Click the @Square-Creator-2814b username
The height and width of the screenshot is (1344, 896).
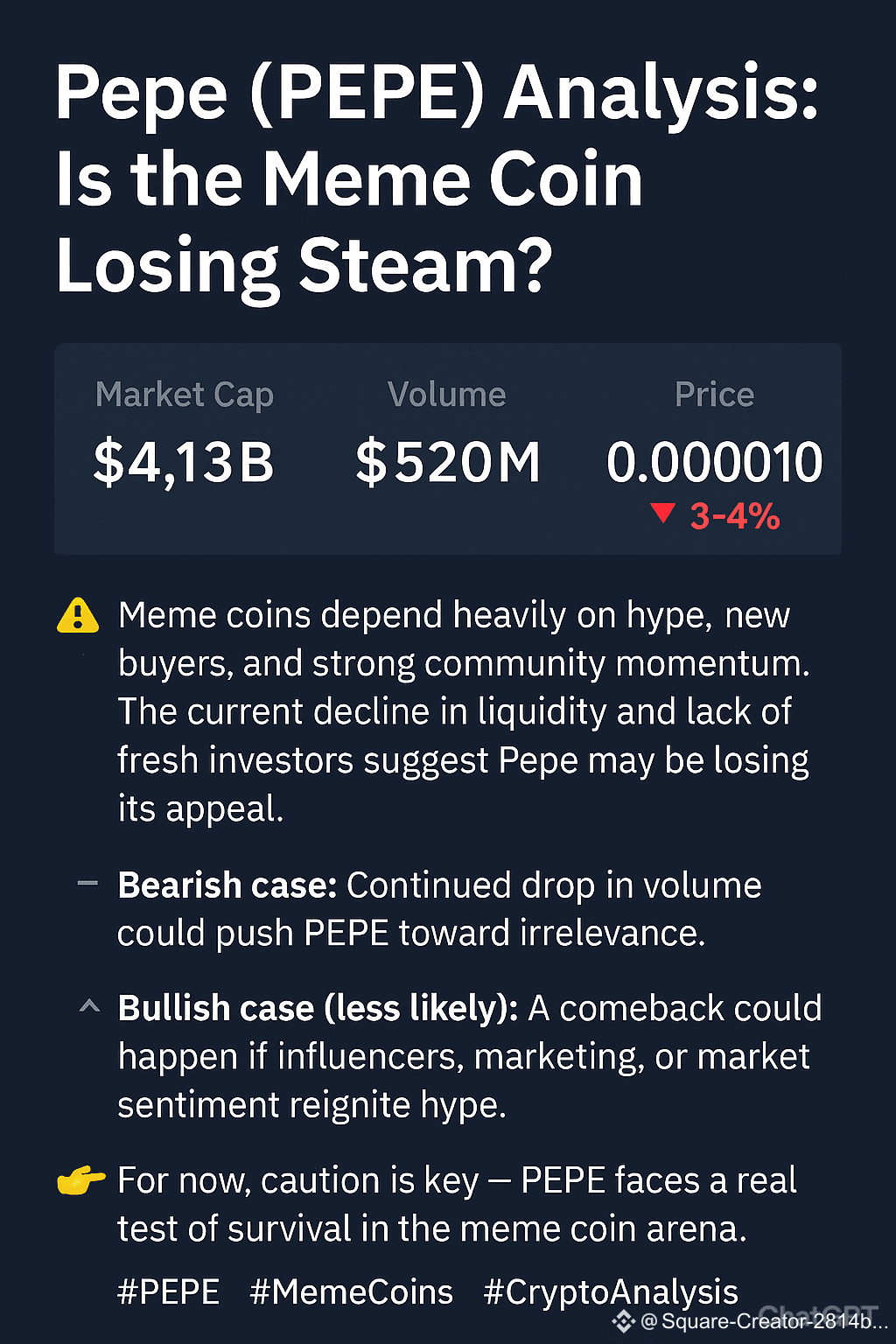pyautogui.click(x=765, y=1321)
